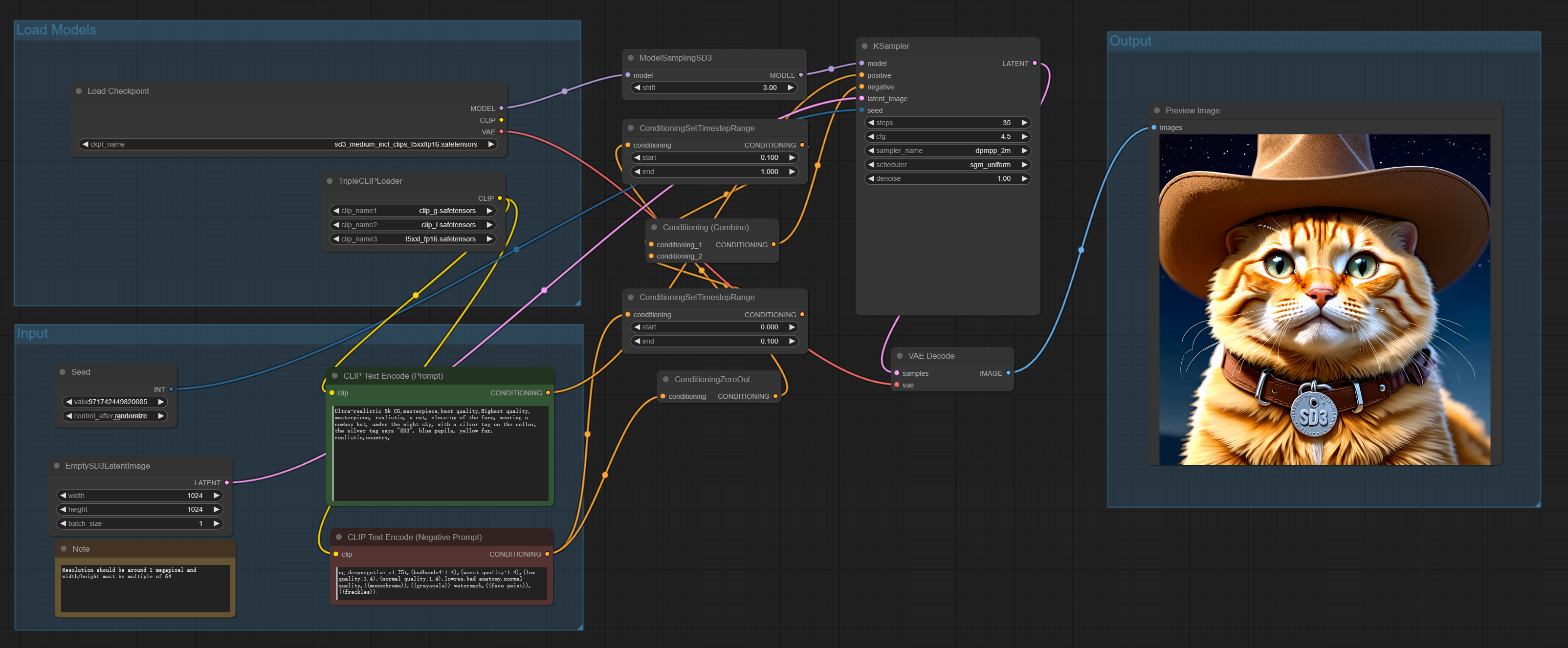
Task: Collapse the KSampler node via its dot
Action: click(864, 46)
